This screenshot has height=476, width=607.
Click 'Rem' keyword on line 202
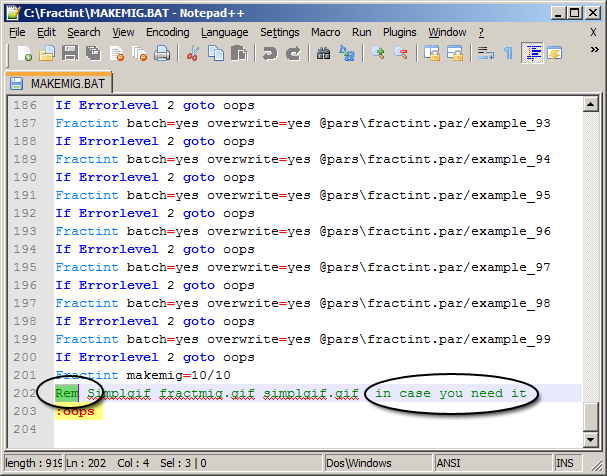point(67,393)
